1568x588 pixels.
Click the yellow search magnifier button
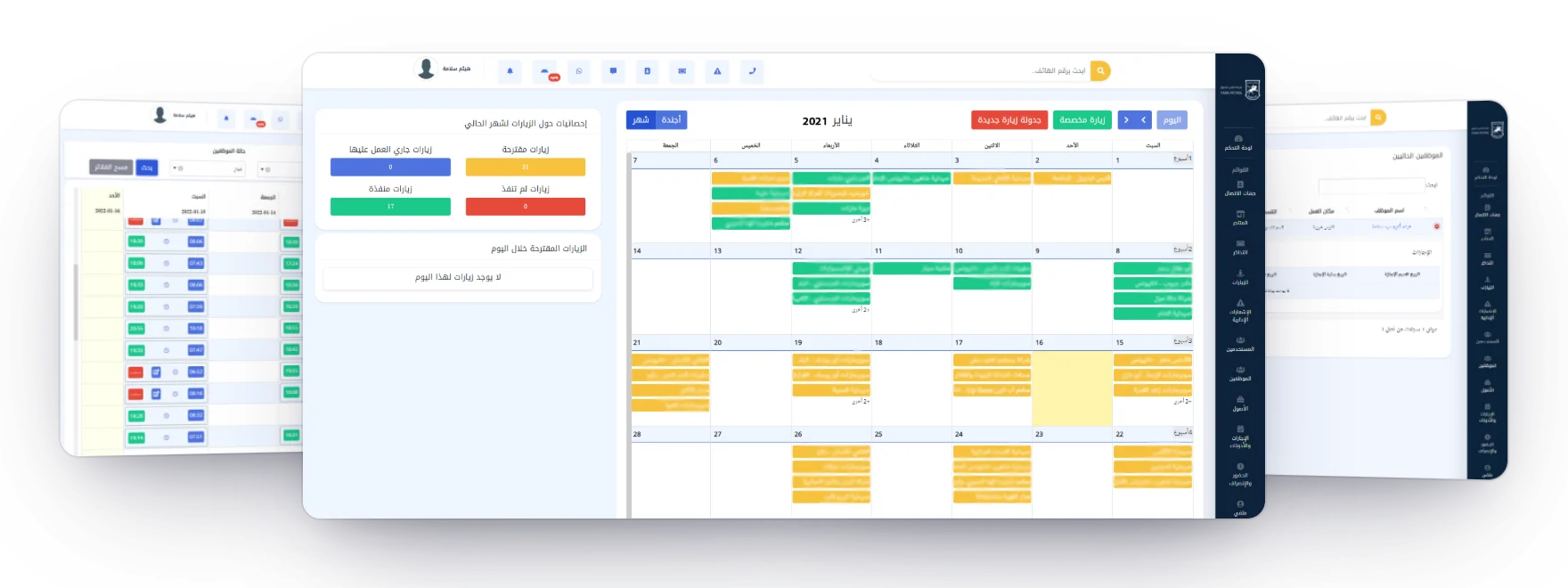click(1100, 70)
